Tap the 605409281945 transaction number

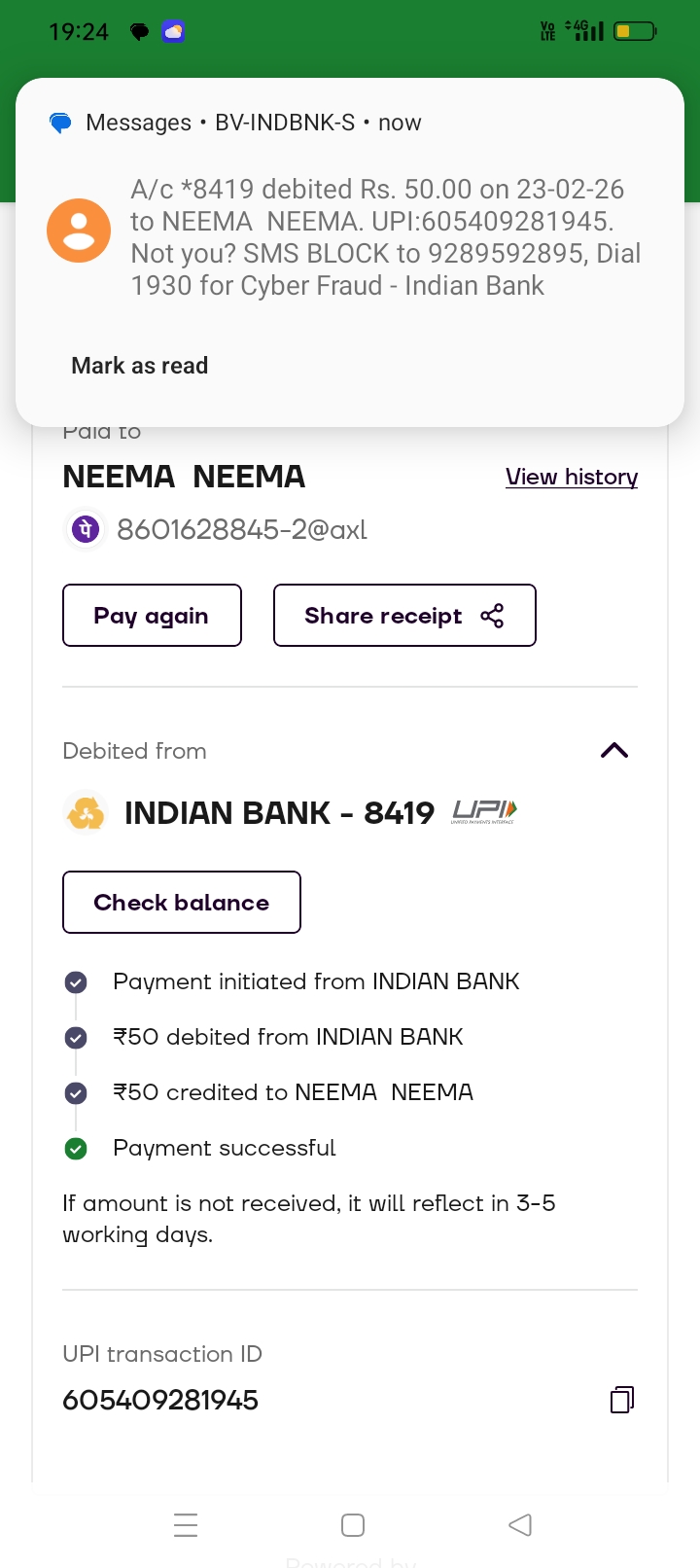[160, 1400]
